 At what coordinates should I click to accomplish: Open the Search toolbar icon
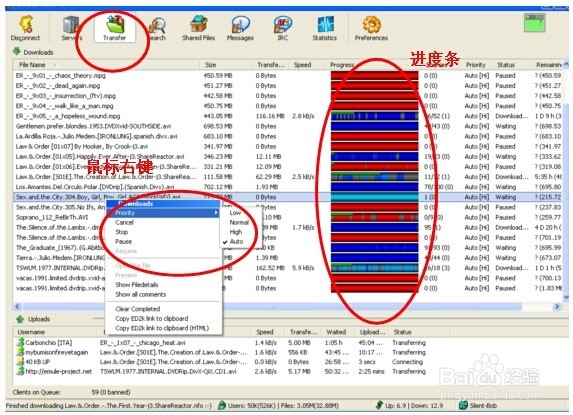(157, 28)
